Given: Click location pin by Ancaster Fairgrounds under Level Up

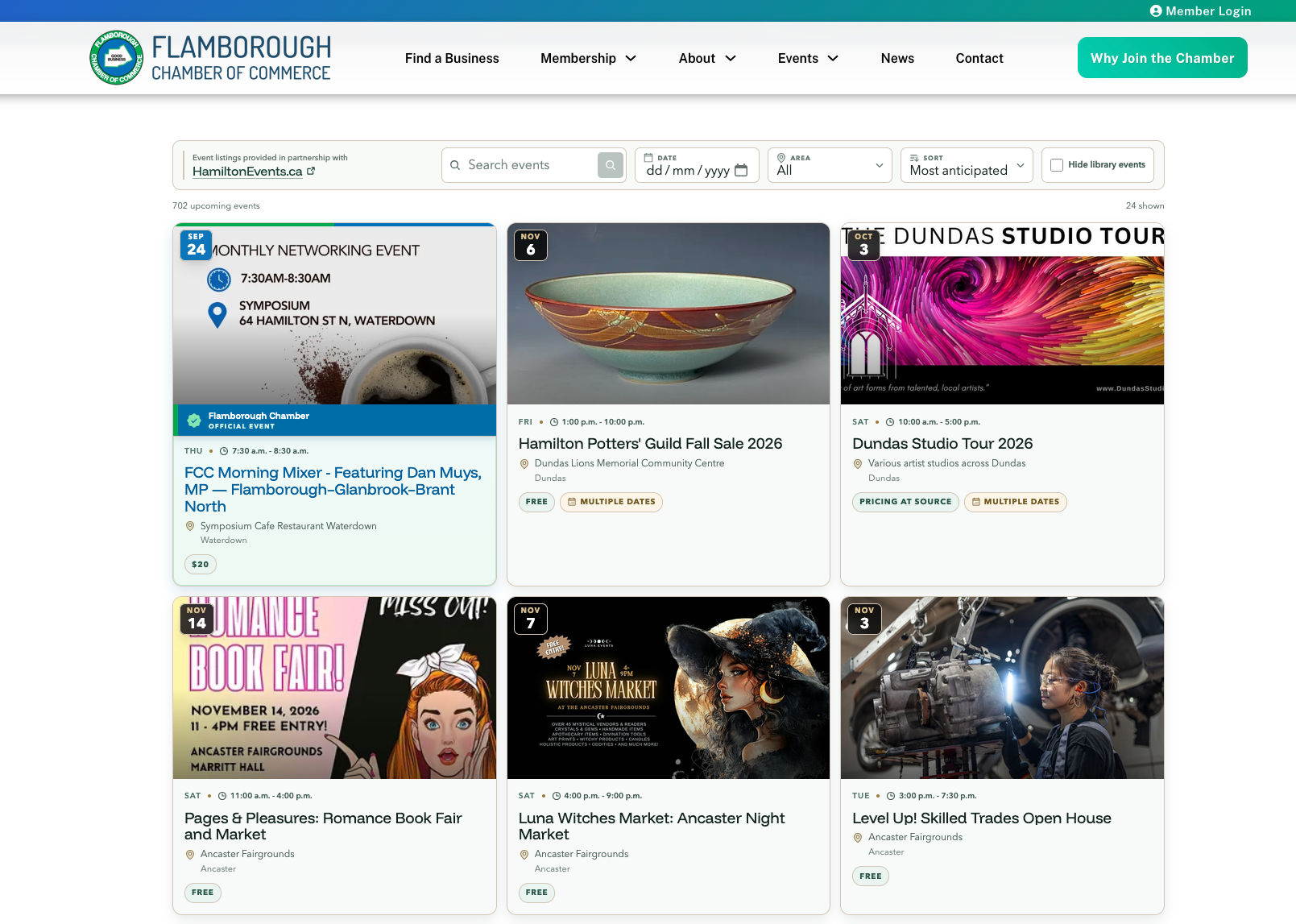Looking at the screenshot, I should [858, 838].
